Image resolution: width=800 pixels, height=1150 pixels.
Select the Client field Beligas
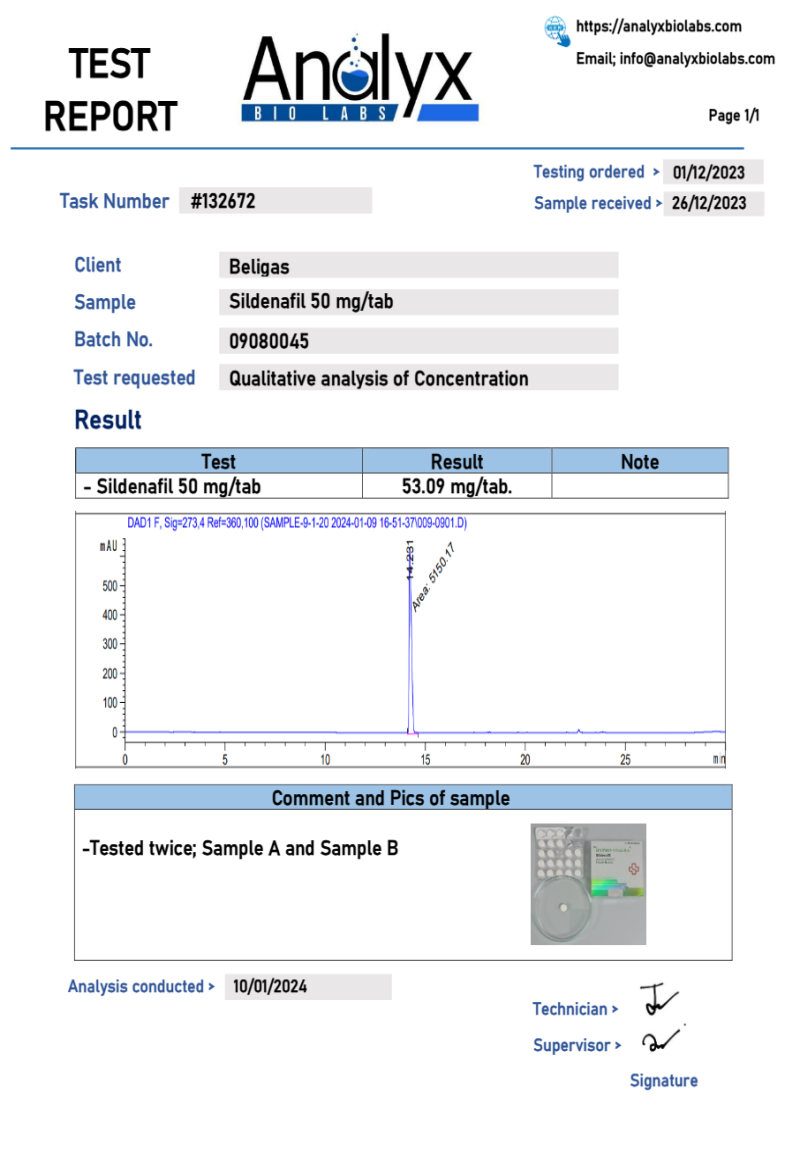click(x=417, y=266)
